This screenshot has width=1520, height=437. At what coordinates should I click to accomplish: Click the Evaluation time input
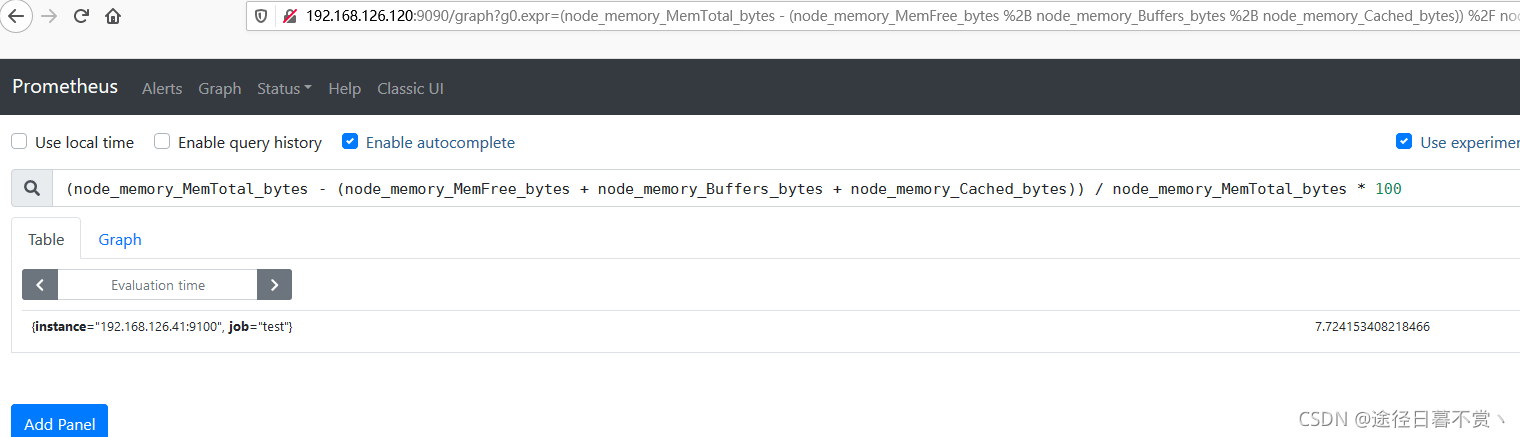tap(158, 285)
